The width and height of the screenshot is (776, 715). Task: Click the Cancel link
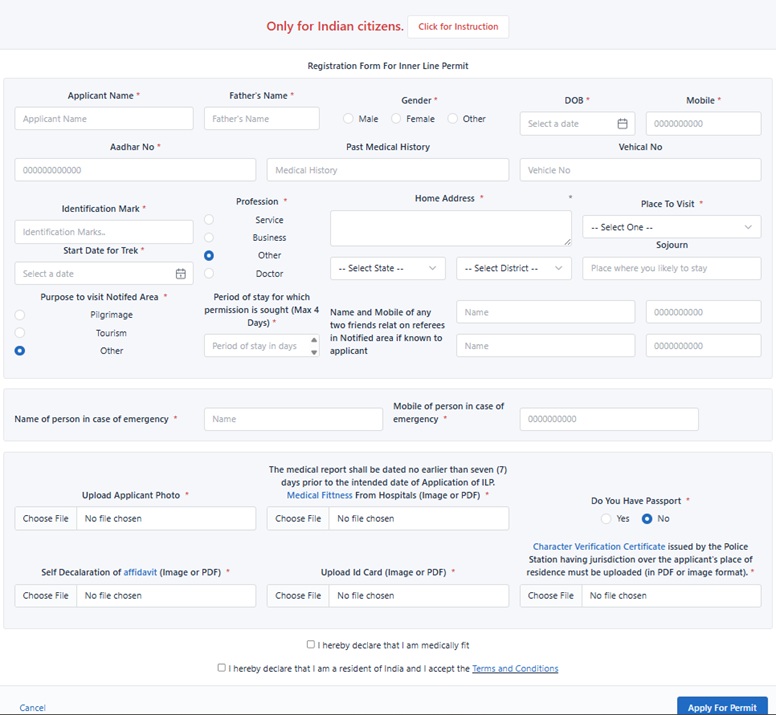(x=32, y=708)
